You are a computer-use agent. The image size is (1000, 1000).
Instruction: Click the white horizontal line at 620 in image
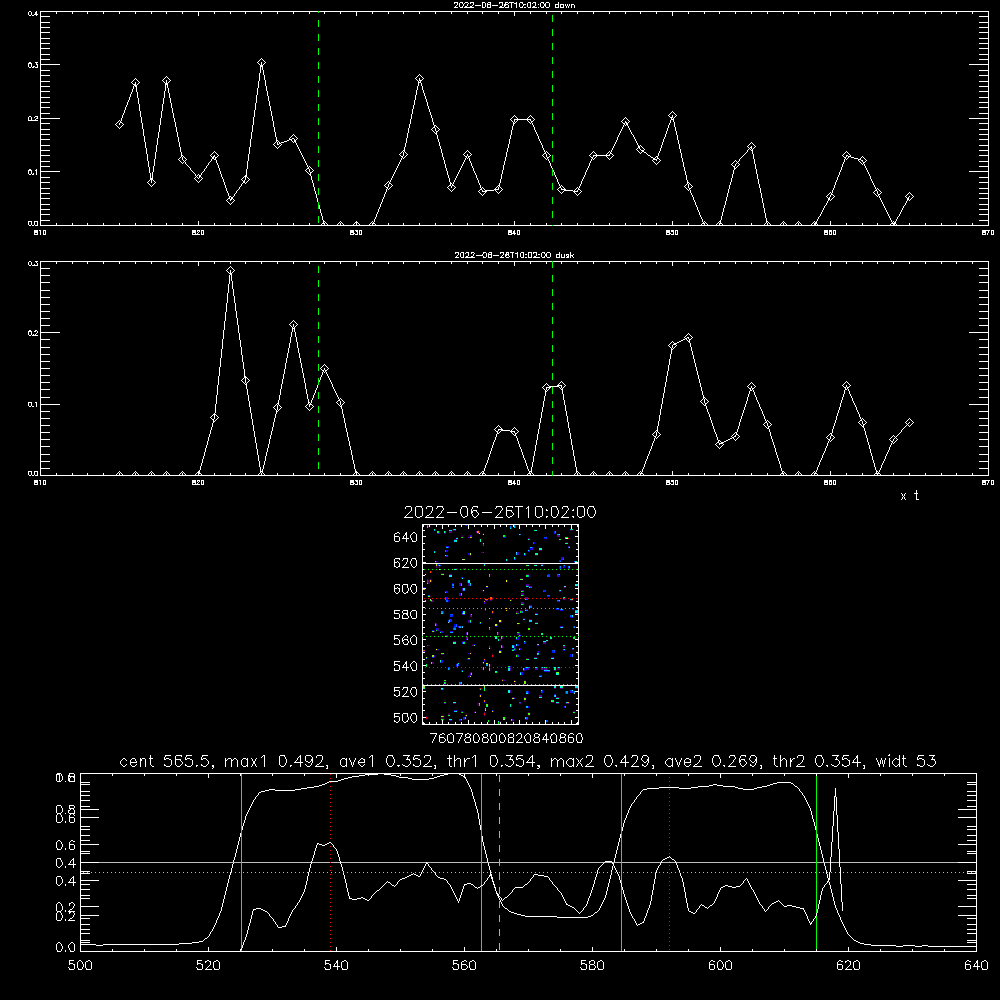[x=501, y=563]
